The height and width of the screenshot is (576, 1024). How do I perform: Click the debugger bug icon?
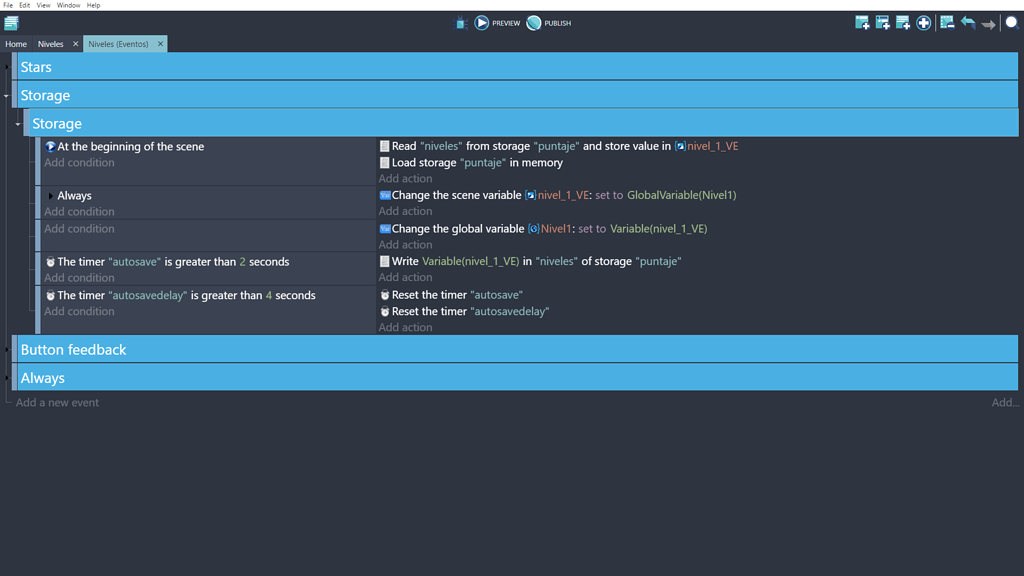[x=460, y=22]
